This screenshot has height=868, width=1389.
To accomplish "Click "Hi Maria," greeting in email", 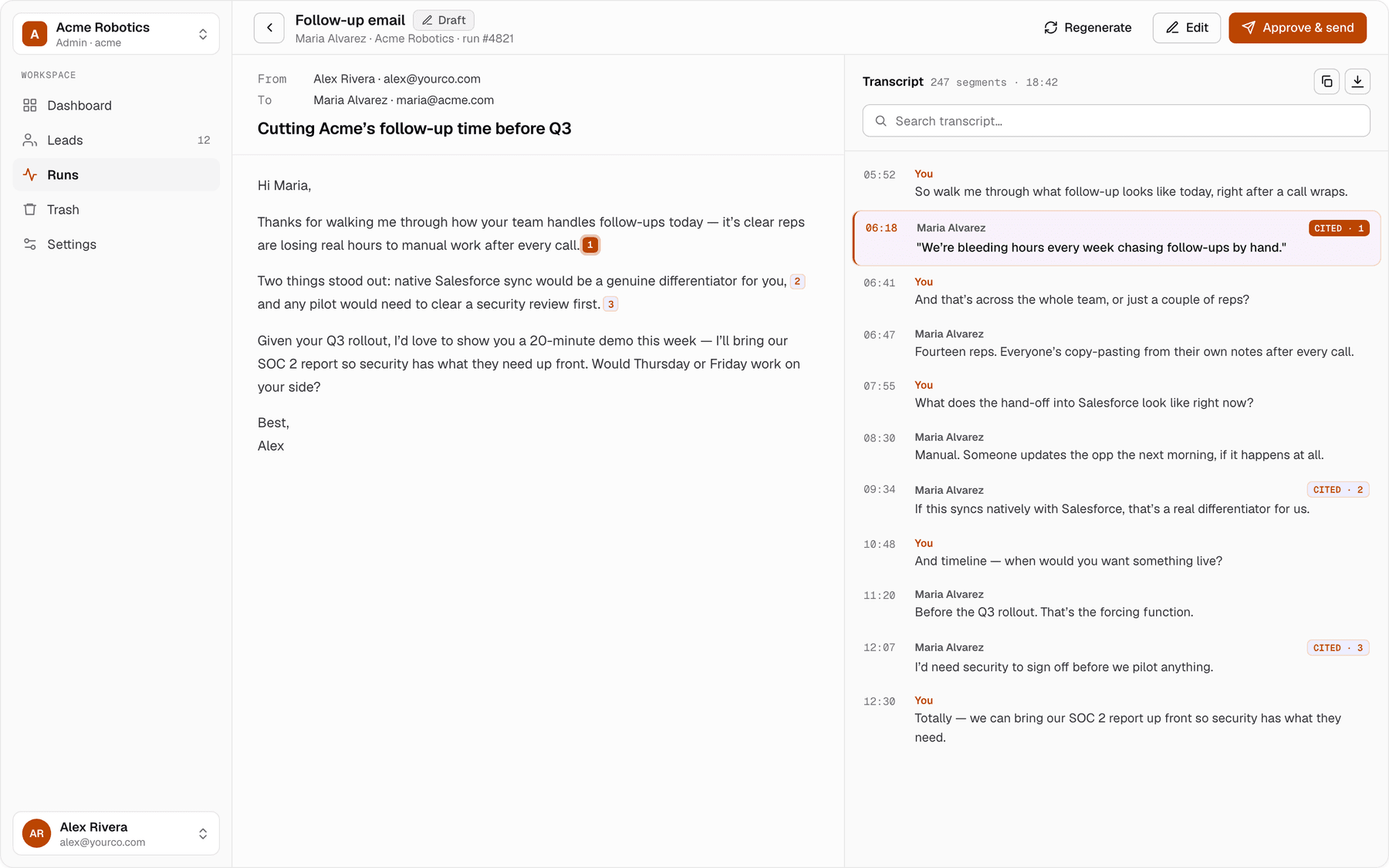I will click(284, 186).
